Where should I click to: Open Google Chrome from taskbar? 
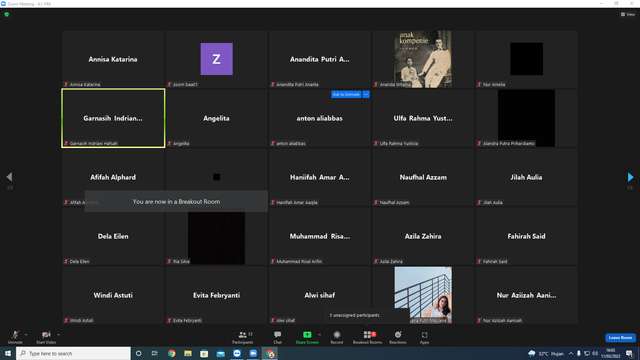[x=171, y=353]
